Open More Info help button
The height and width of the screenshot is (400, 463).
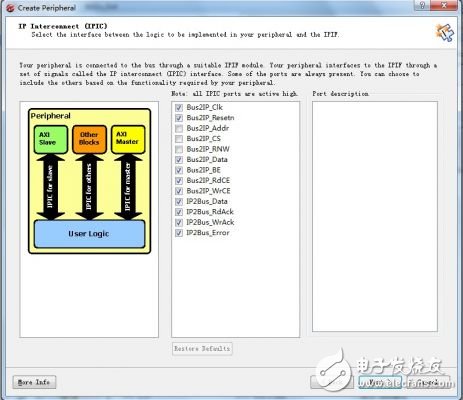[34, 382]
